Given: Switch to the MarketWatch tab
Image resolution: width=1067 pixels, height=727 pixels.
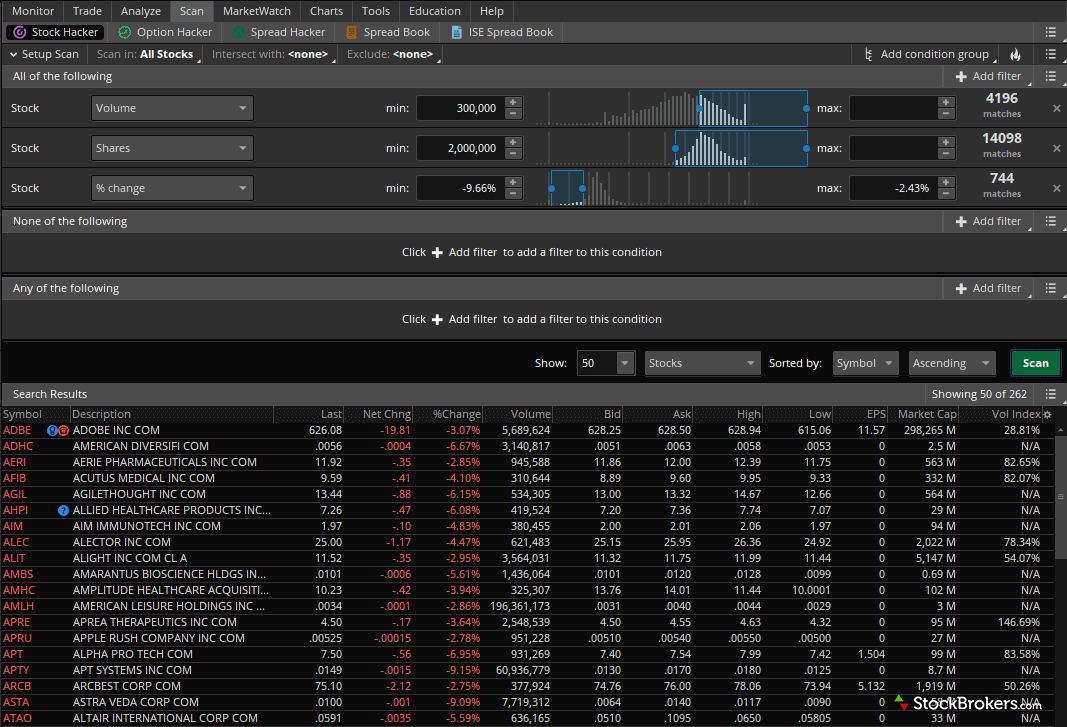Looking at the screenshot, I should coord(257,11).
